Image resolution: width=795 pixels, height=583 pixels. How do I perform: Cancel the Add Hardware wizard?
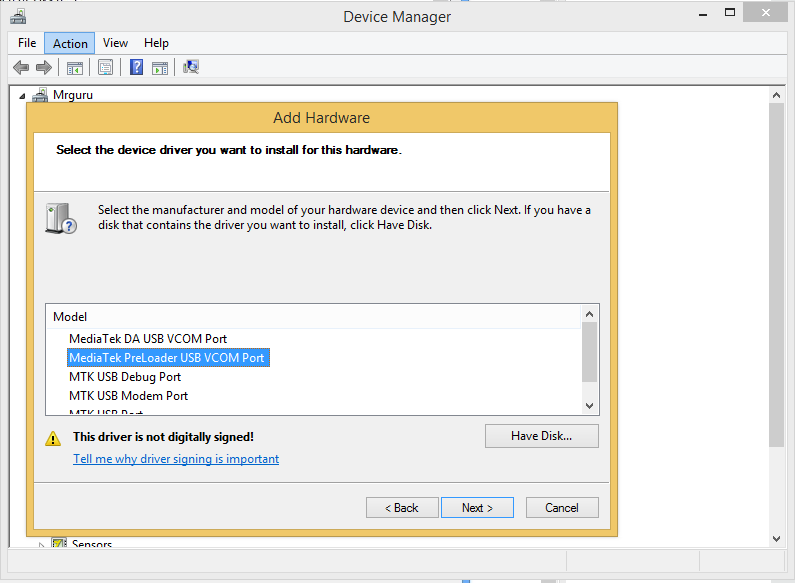pyautogui.click(x=562, y=507)
